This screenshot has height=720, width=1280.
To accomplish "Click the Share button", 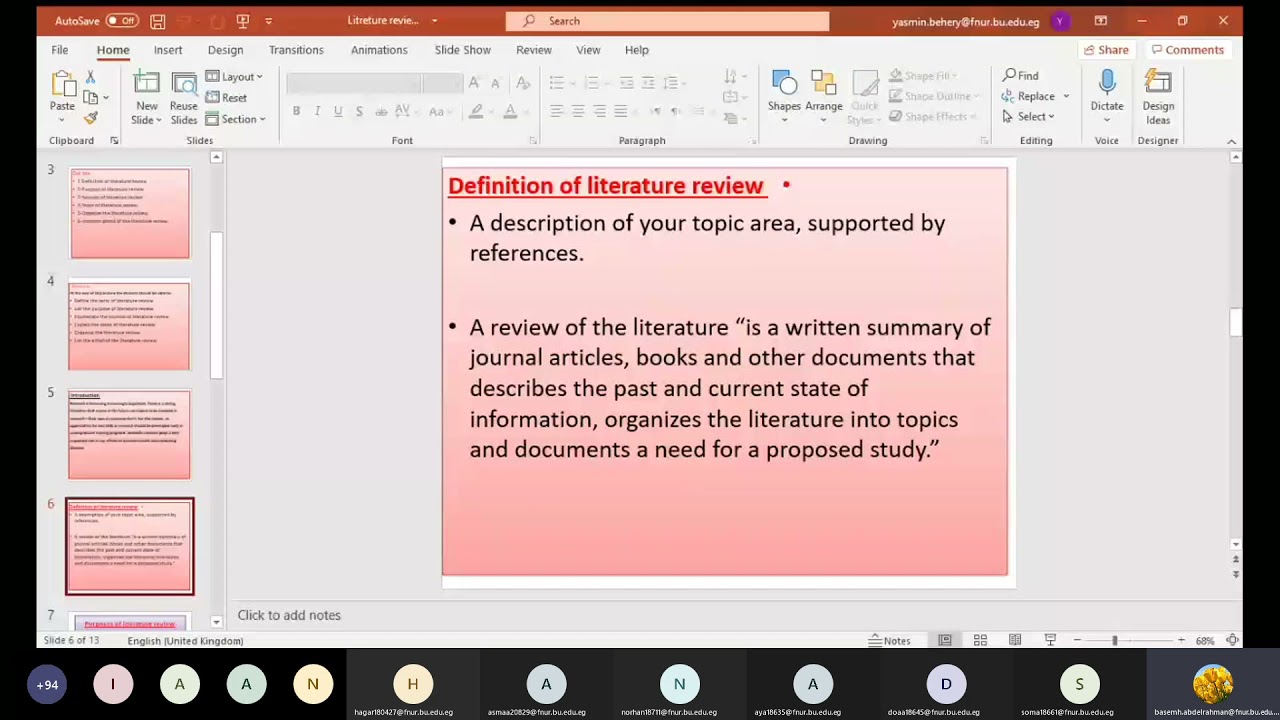I will click(1106, 50).
